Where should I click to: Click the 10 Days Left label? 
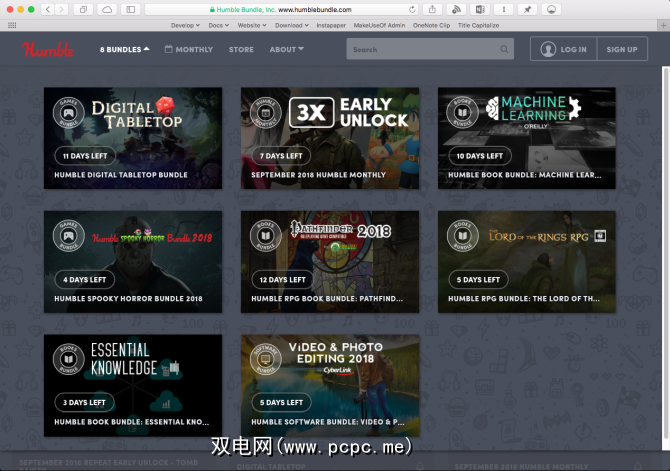479,156
